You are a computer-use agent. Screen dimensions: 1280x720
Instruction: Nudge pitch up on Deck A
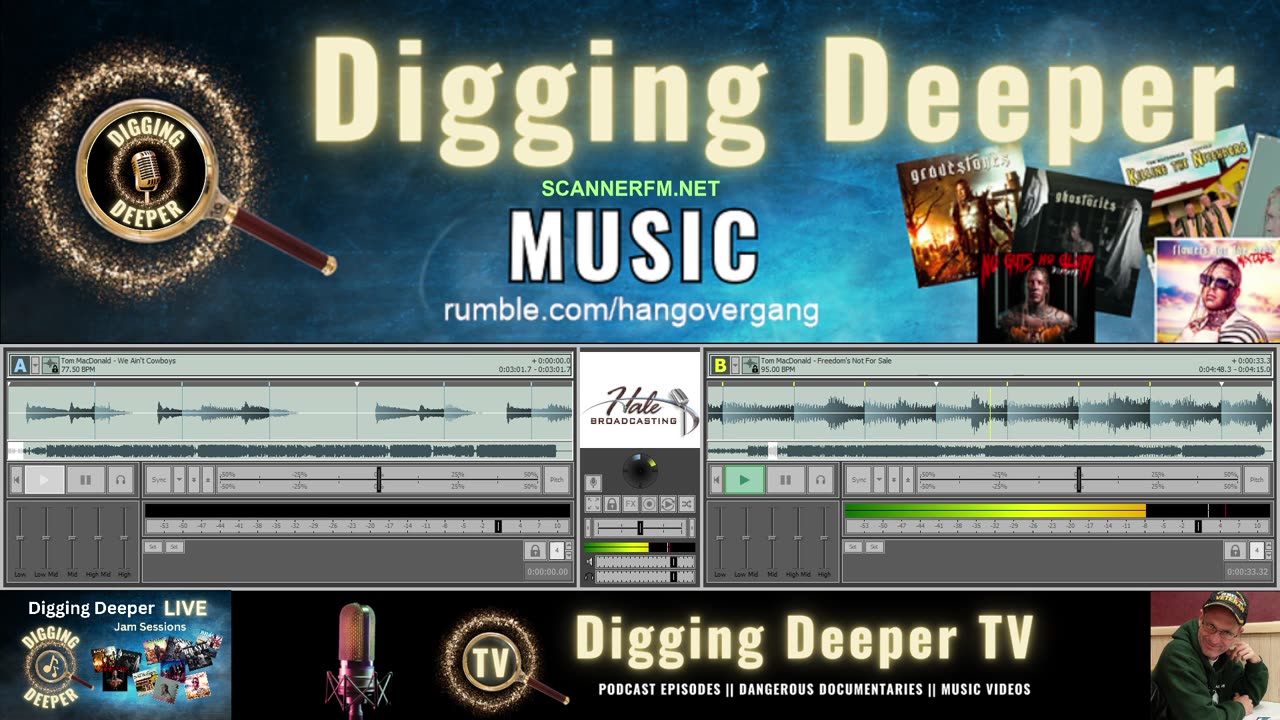(x=208, y=480)
